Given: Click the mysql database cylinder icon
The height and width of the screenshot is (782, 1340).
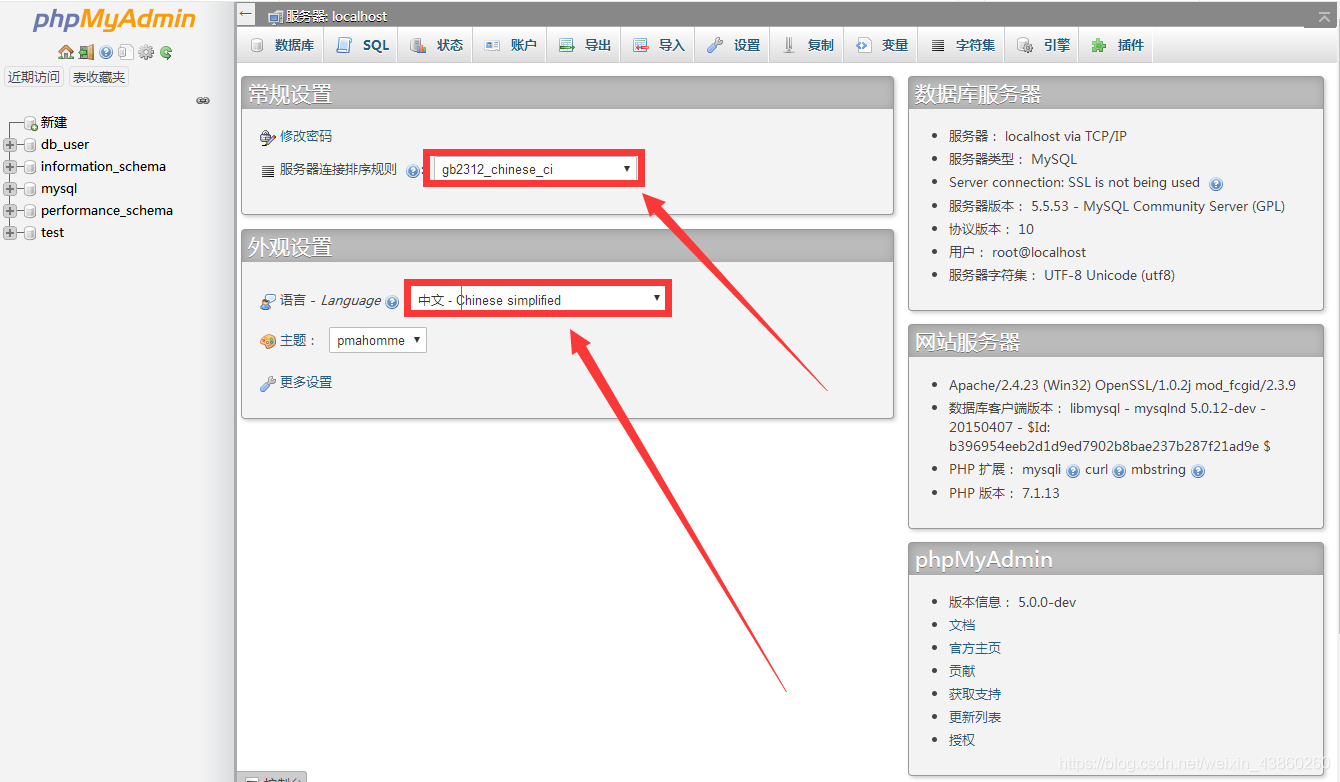Looking at the screenshot, I should pyautogui.click(x=31, y=189).
